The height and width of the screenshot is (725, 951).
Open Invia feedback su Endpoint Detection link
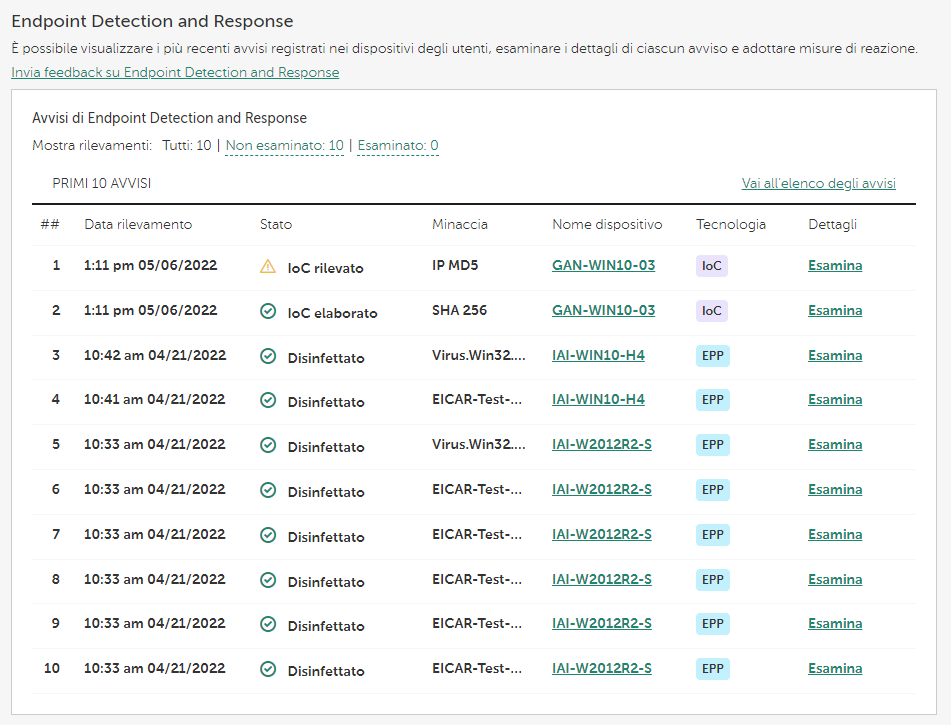pyautogui.click(x=175, y=73)
